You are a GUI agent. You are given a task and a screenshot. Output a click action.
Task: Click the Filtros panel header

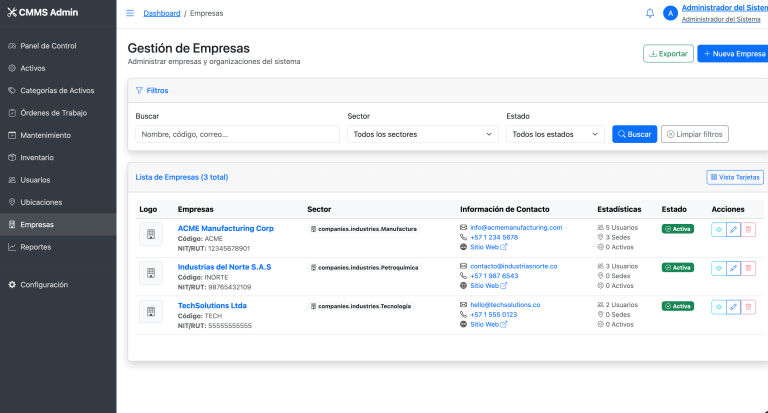448,91
